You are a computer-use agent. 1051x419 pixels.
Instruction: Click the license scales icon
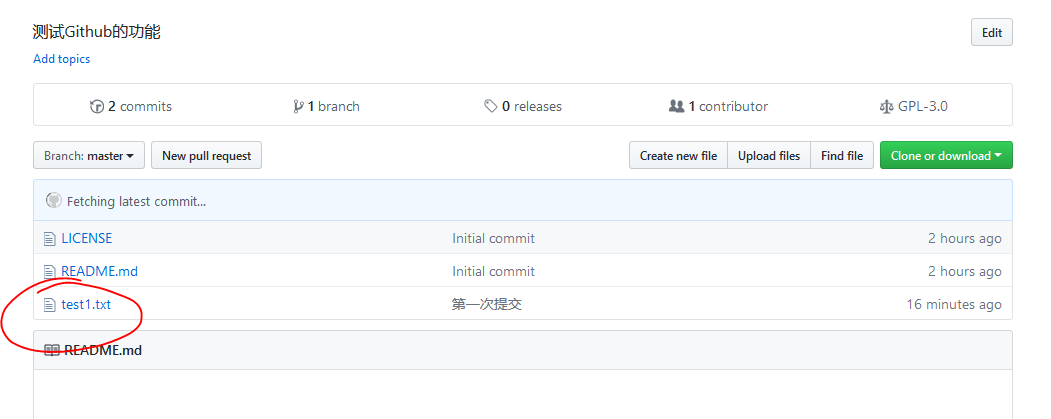point(886,106)
